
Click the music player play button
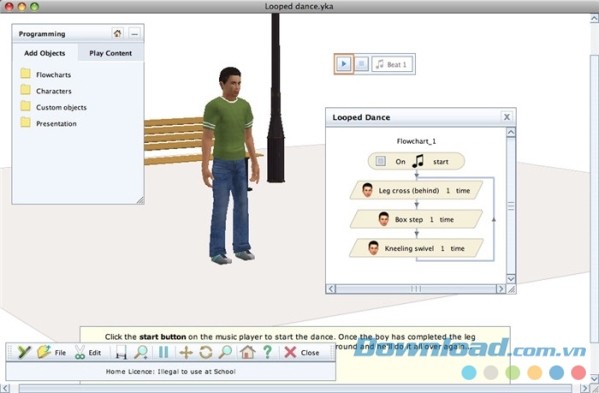coord(344,64)
